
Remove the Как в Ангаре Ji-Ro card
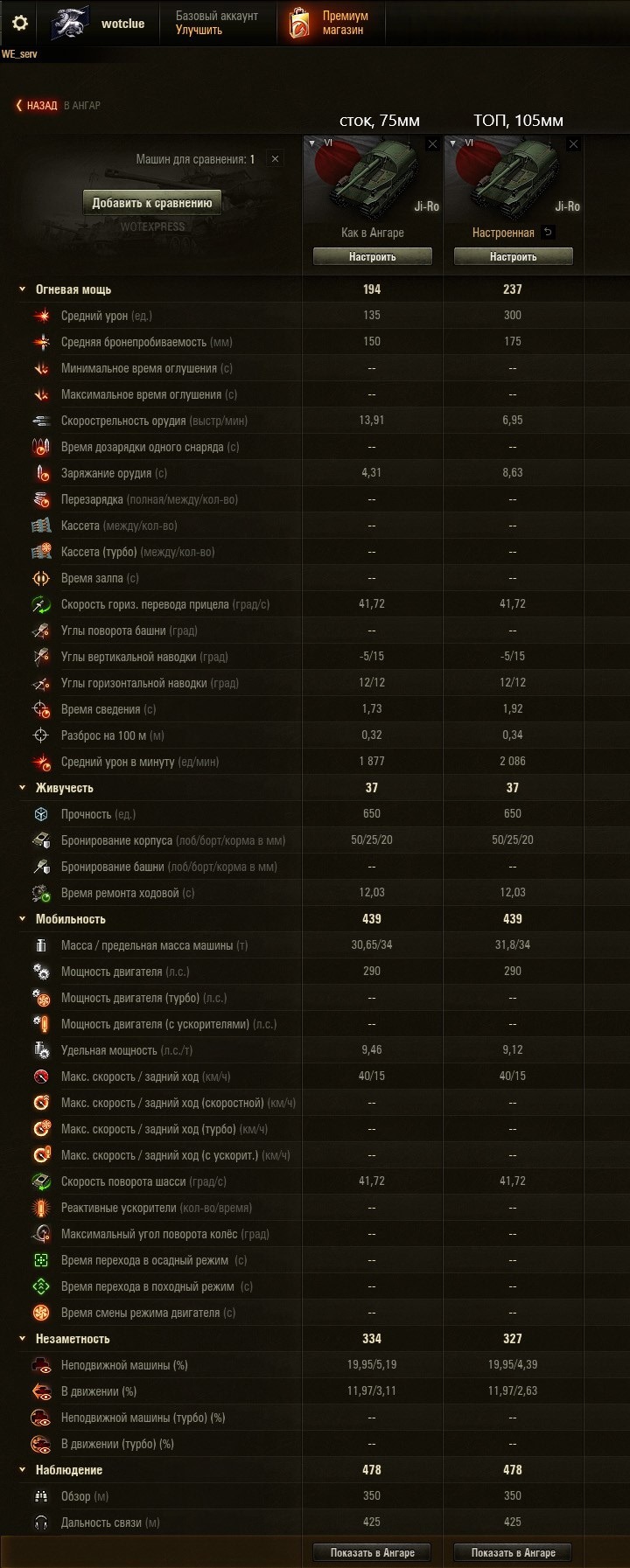tap(432, 144)
